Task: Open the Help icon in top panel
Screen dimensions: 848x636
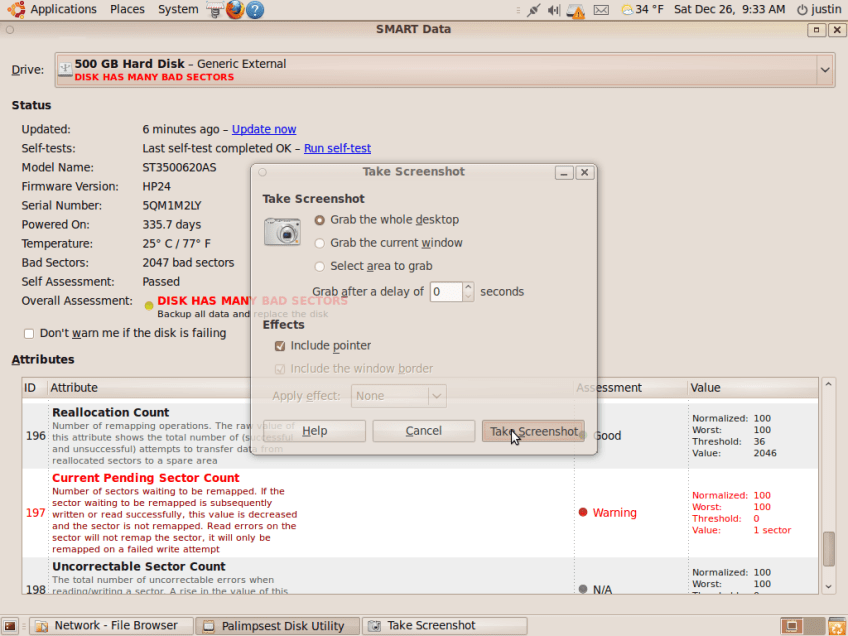Action: 255,10
